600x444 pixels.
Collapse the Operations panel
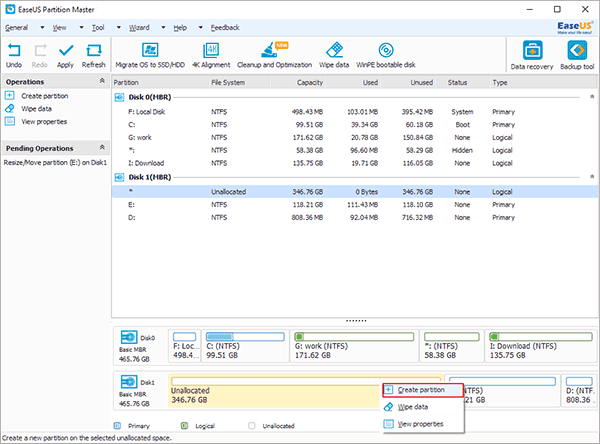click(x=102, y=81)
